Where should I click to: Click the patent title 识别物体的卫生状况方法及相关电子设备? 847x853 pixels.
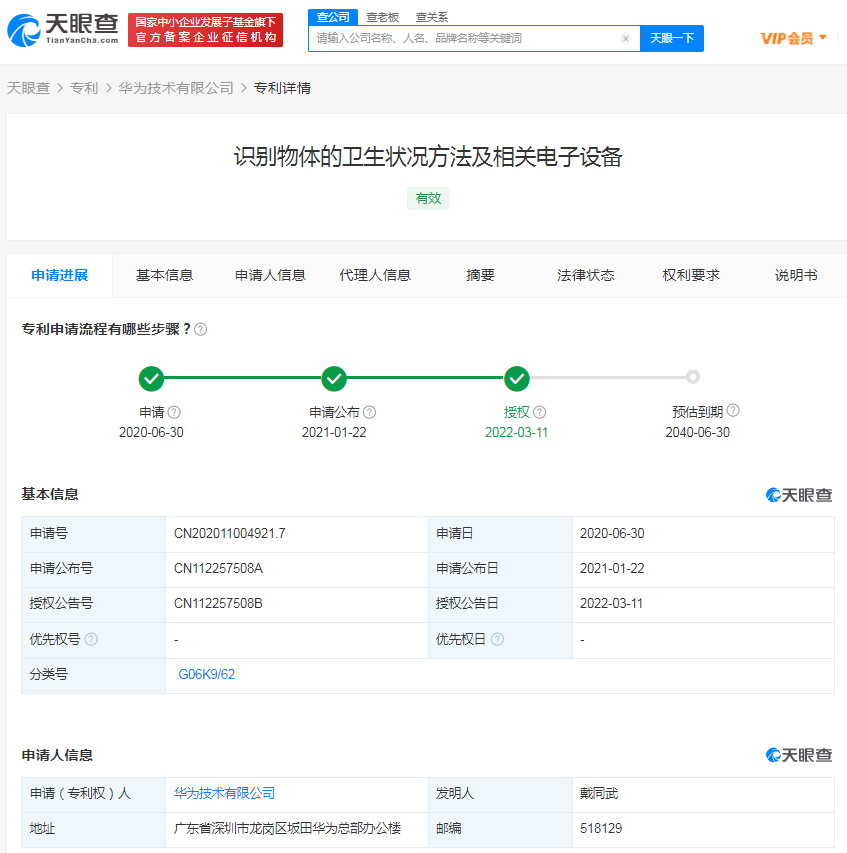coord(428,157)
